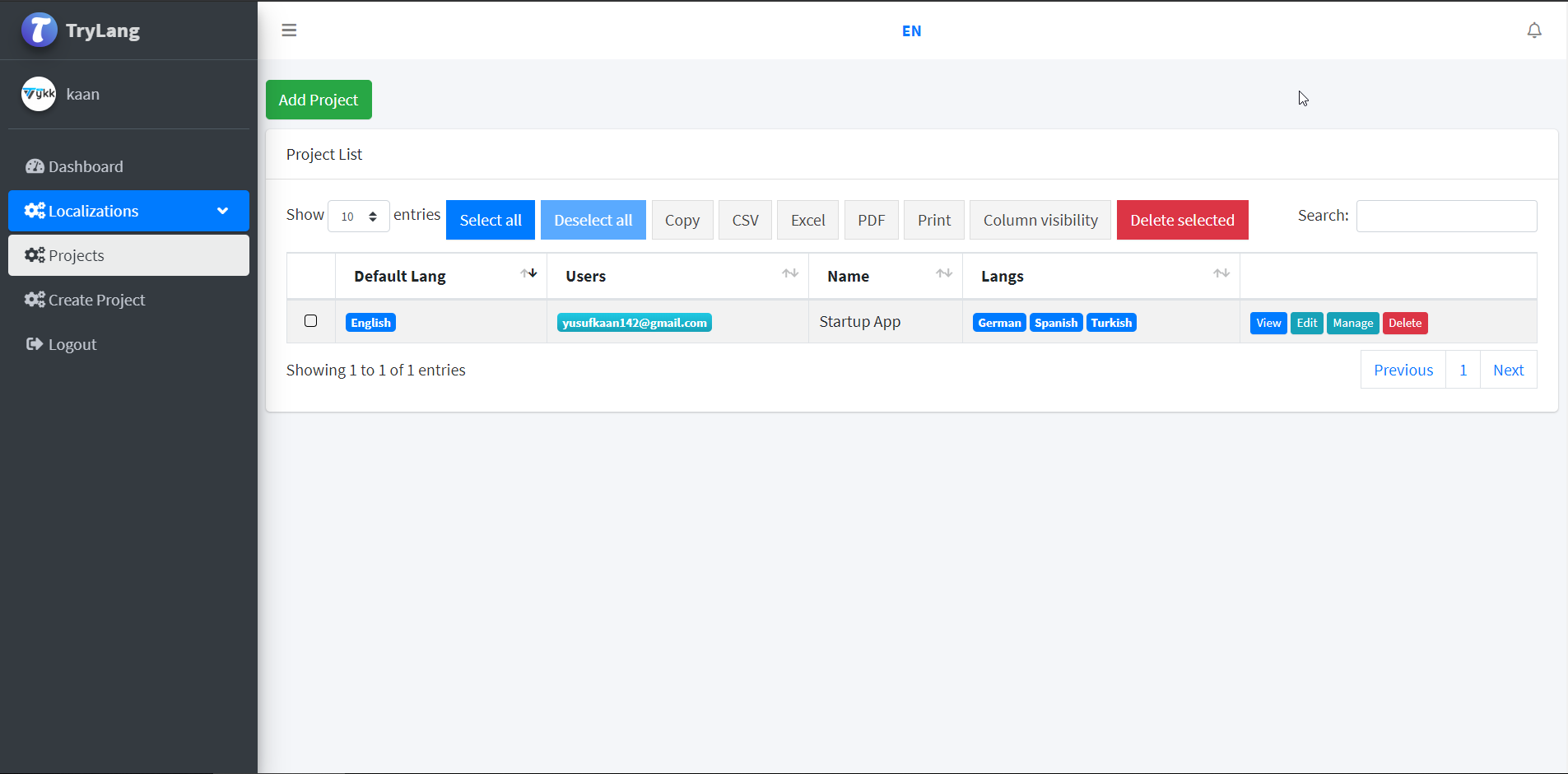Open the notifications bell
This screenshot has width=1568, height=774.
pyautogui.click(x=1534, y=30)
